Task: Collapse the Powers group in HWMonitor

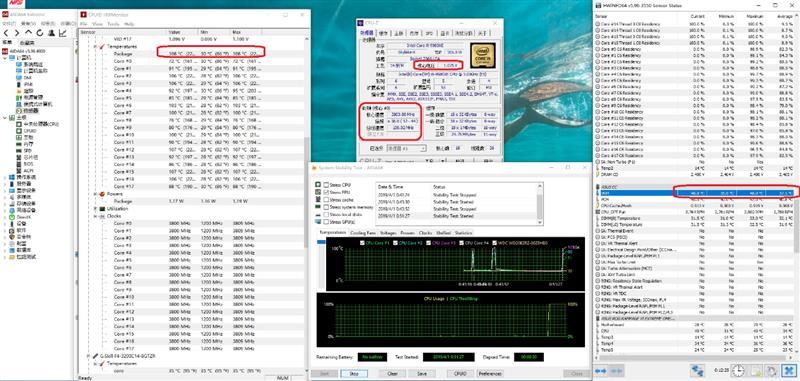Action: (95, 194)
